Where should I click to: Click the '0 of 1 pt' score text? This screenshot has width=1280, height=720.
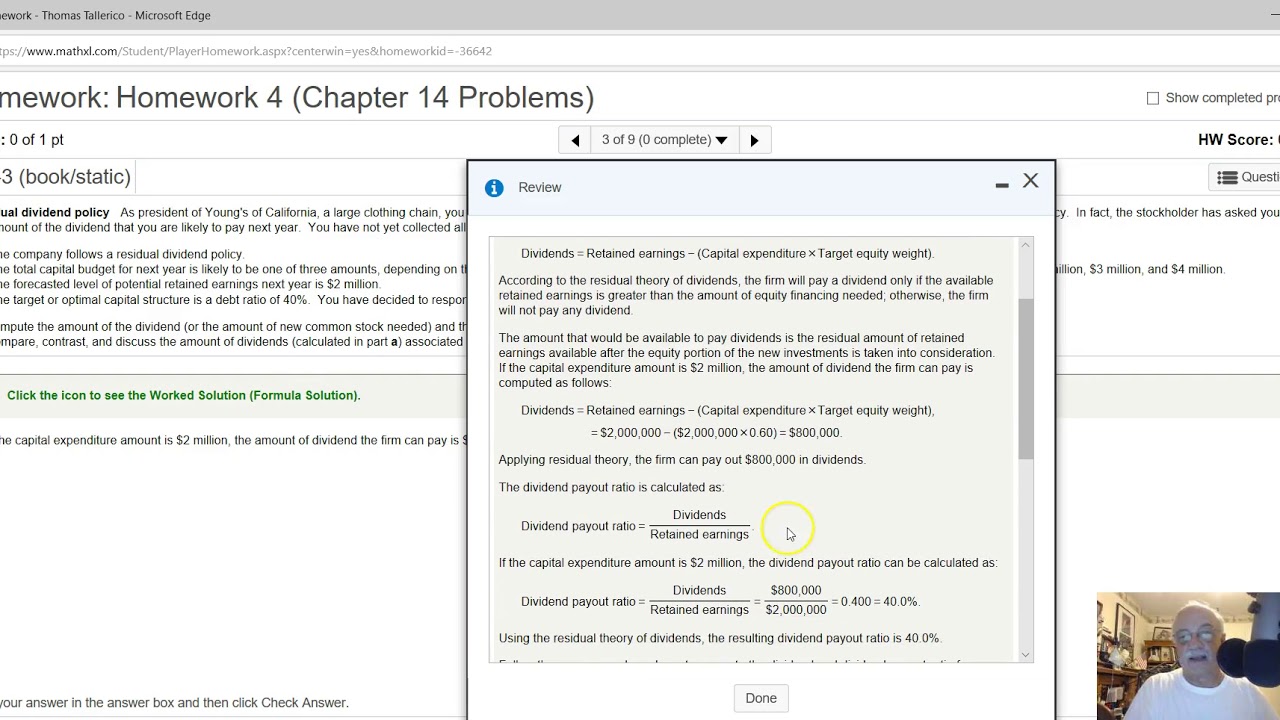click(36, 140)
